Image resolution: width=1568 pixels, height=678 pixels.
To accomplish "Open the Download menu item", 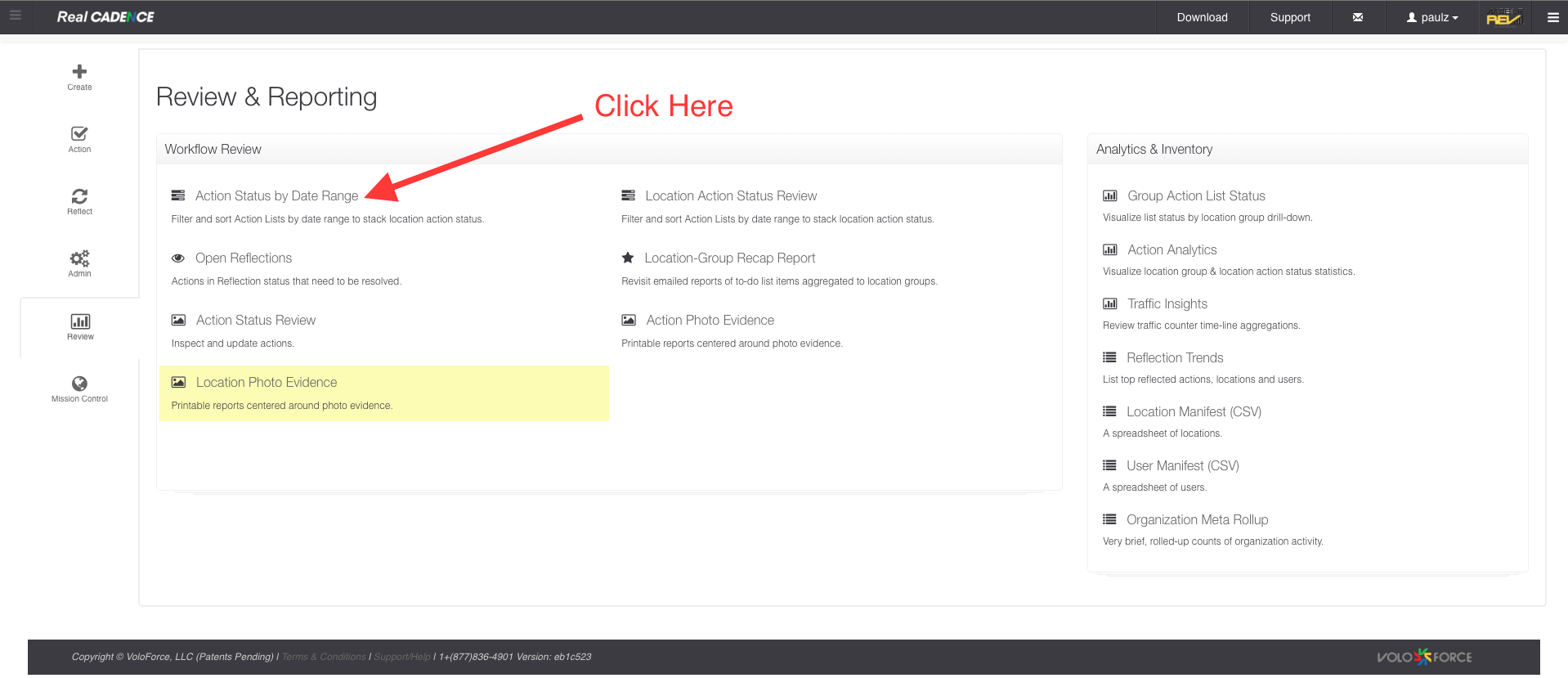I will pyautogui.click(x=1202, y=17).
